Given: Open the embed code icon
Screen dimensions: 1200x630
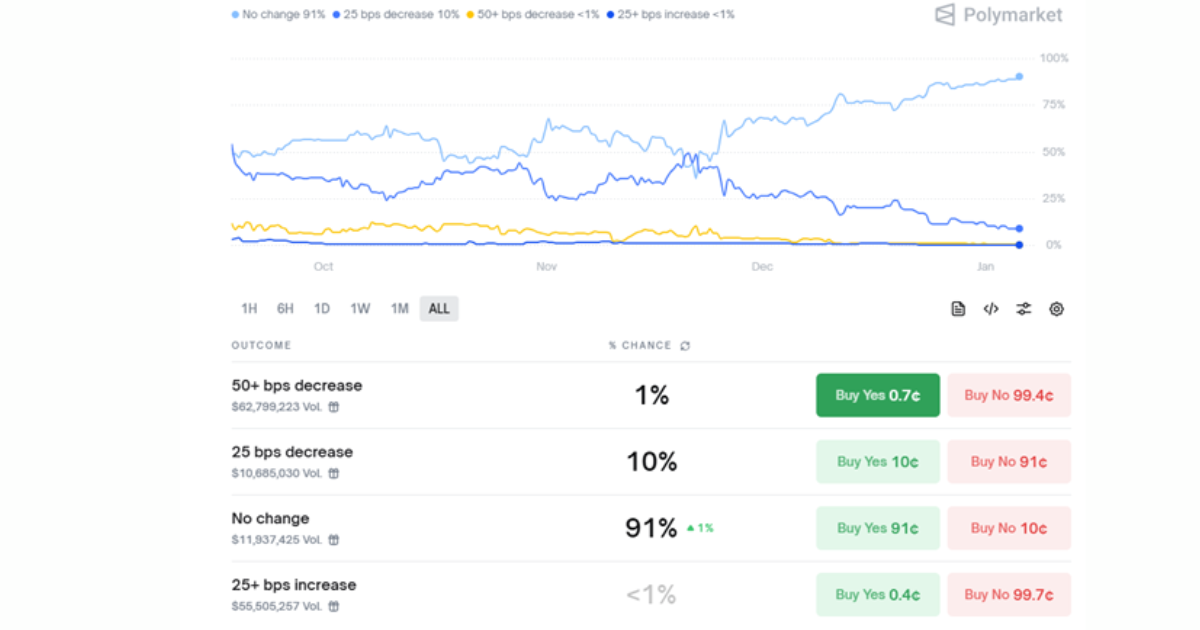Looking at the screenshot, I should (x=990, y=309).
